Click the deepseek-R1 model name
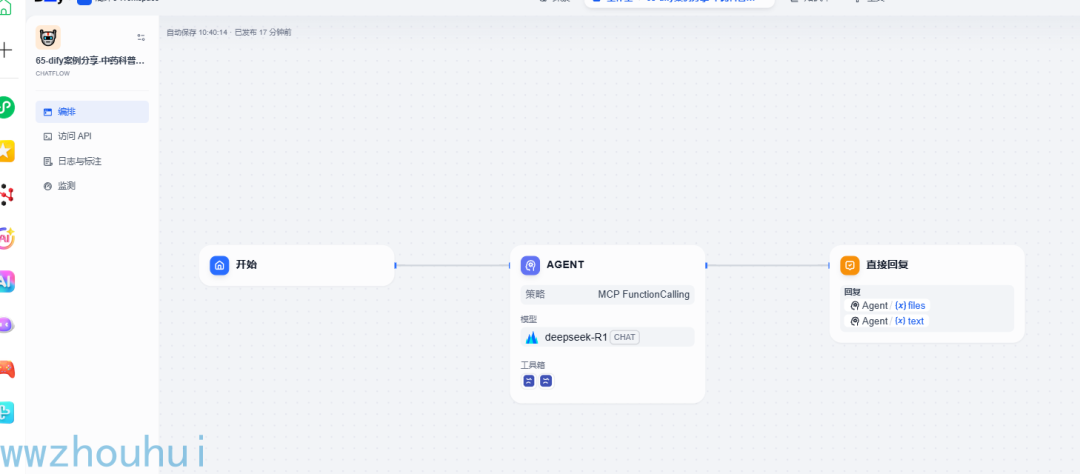 [577, 337]
